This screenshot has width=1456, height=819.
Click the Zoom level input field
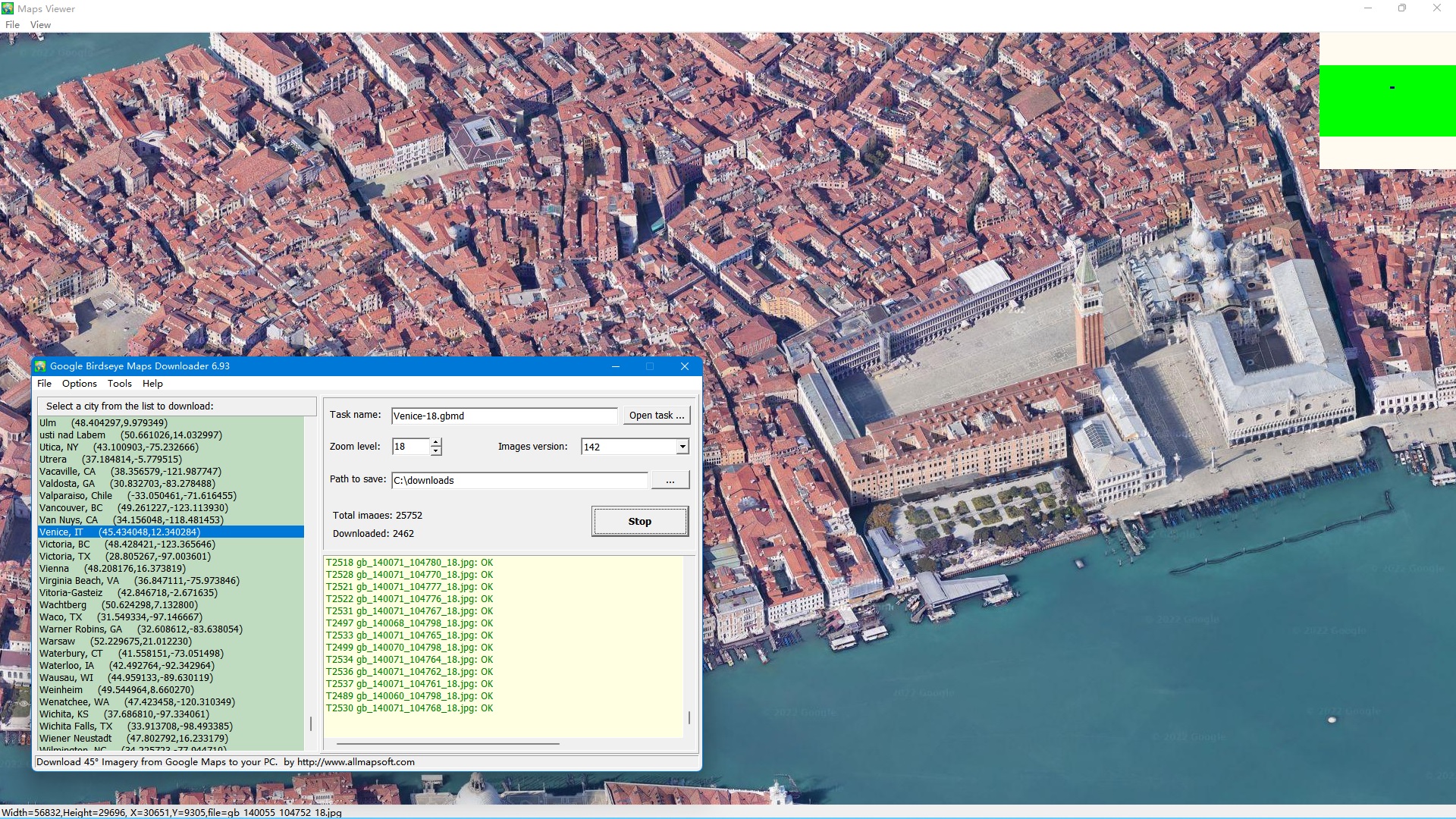[x=410, y=447]
